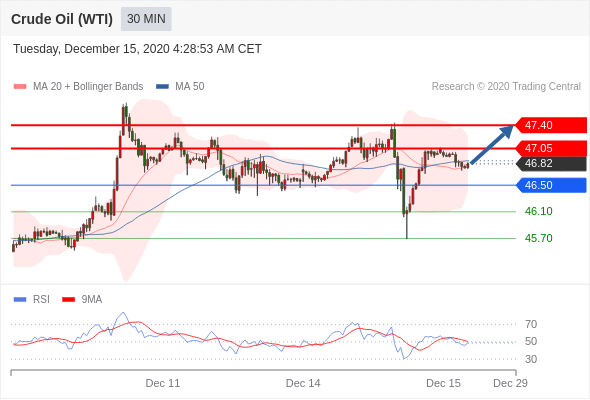
Task: Click the Dec 11 date axis label
Action: click(163, 383)
